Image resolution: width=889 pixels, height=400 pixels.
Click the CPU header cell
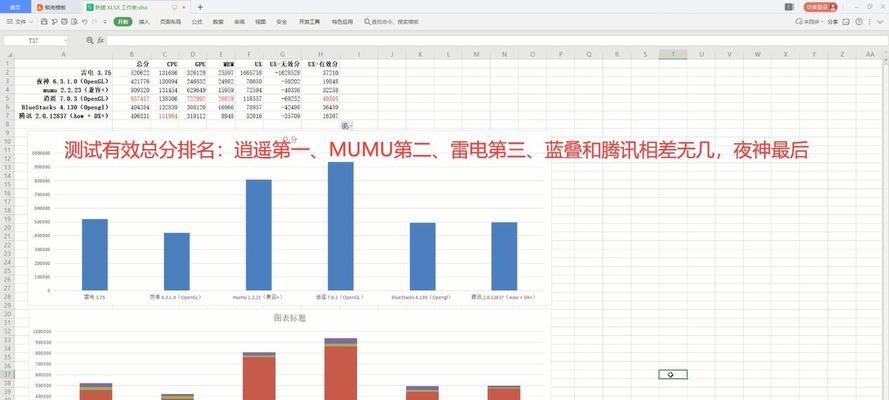[165, 65]
